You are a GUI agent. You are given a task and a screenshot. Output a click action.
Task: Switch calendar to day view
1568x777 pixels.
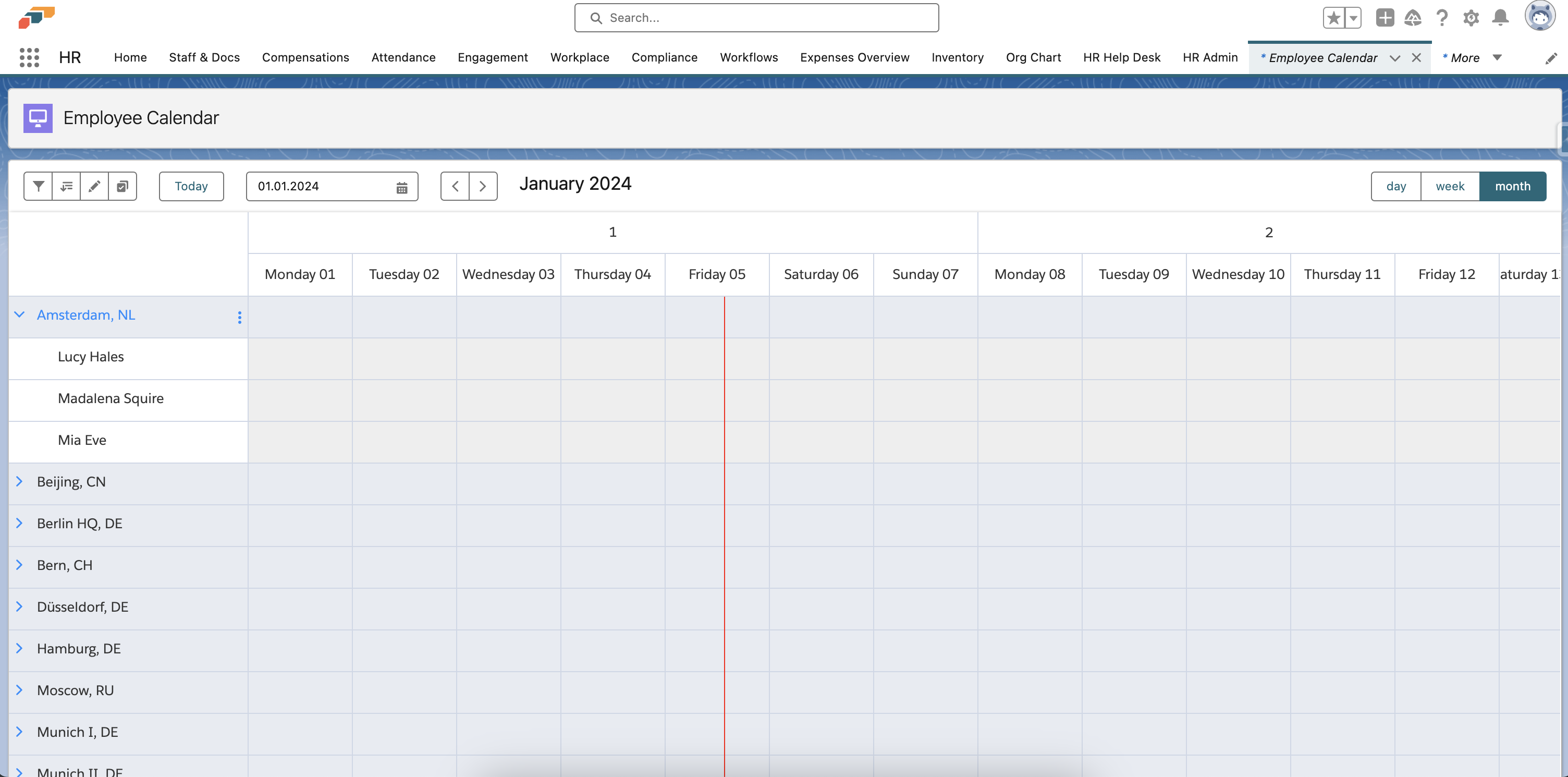click(x=1396, y=186)
